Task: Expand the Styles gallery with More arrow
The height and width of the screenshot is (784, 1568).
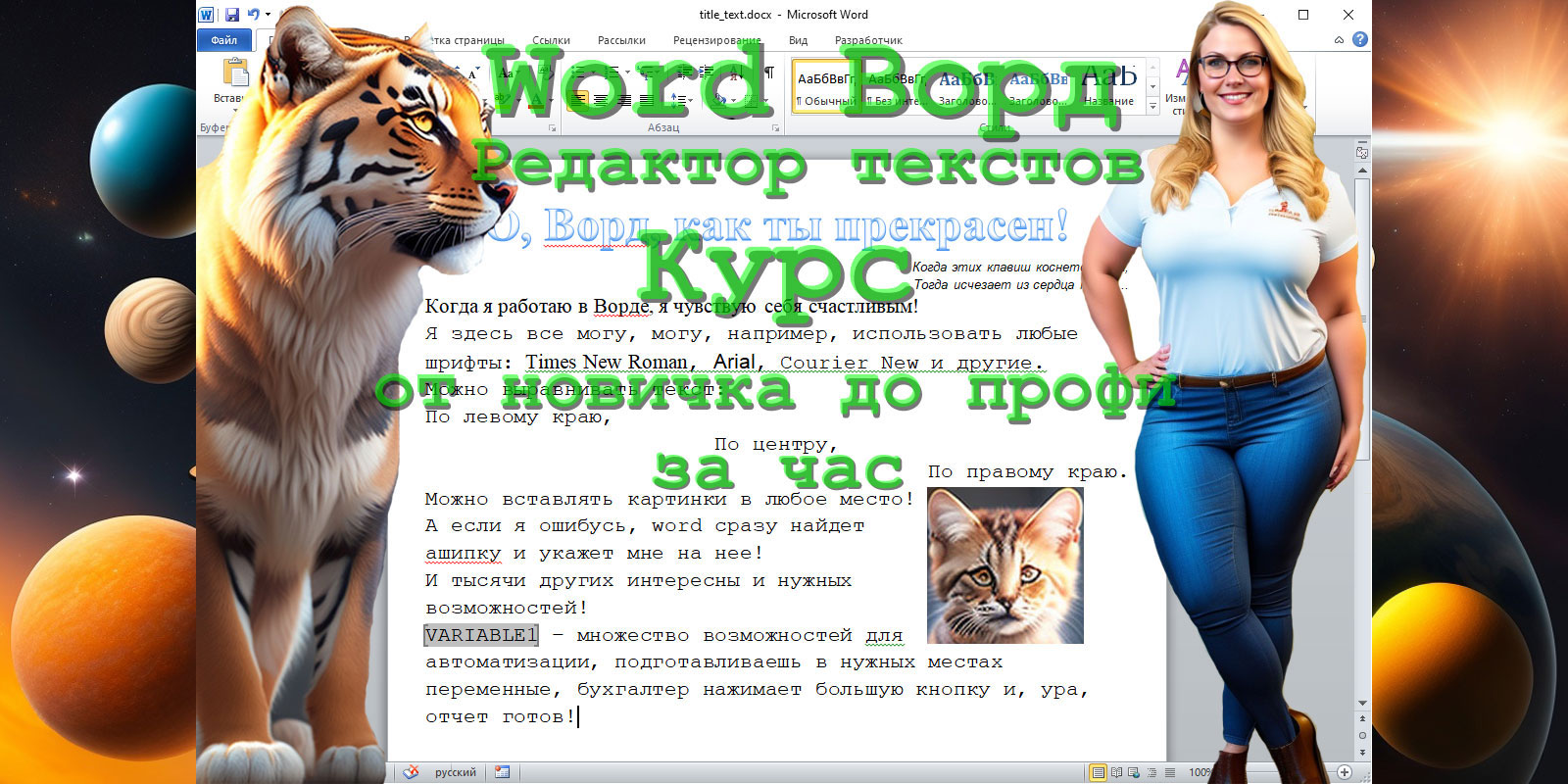Action: coord(1152,104)
